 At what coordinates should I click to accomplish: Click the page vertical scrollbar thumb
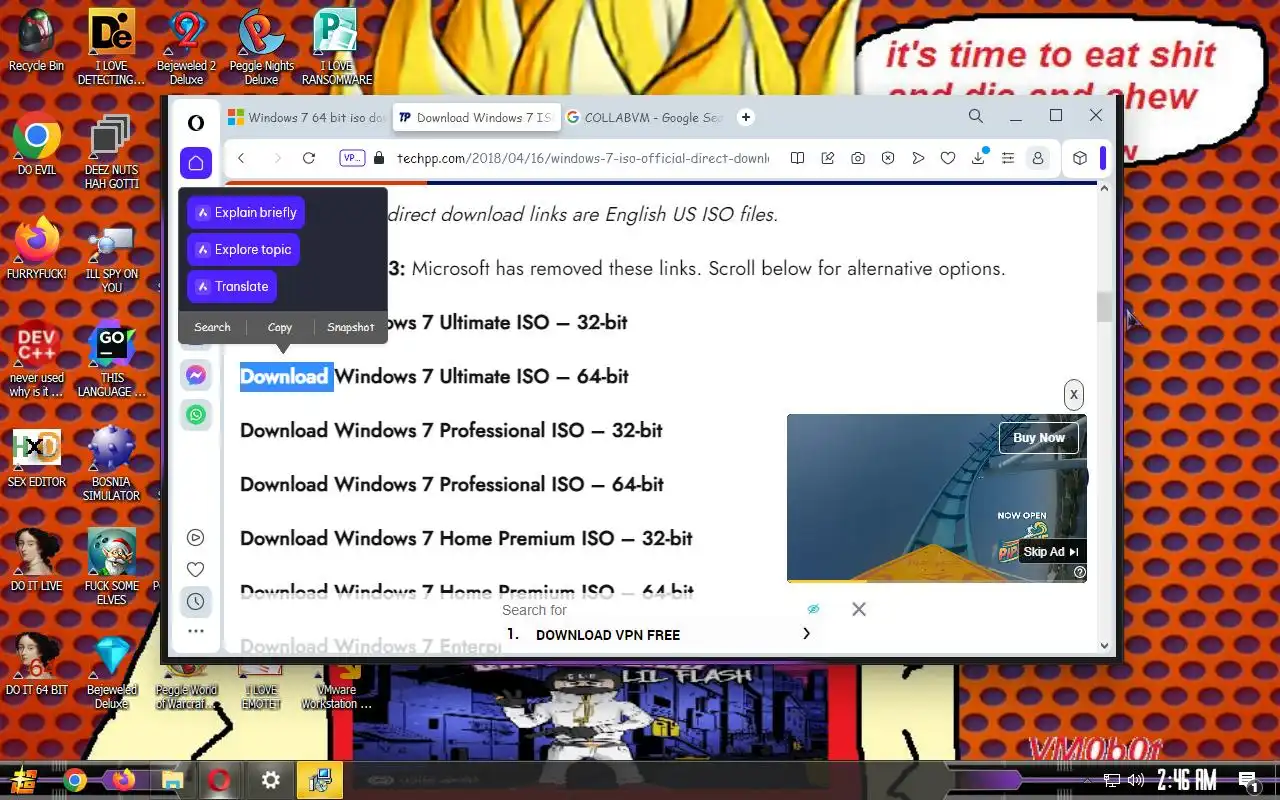coord(1104,307)
